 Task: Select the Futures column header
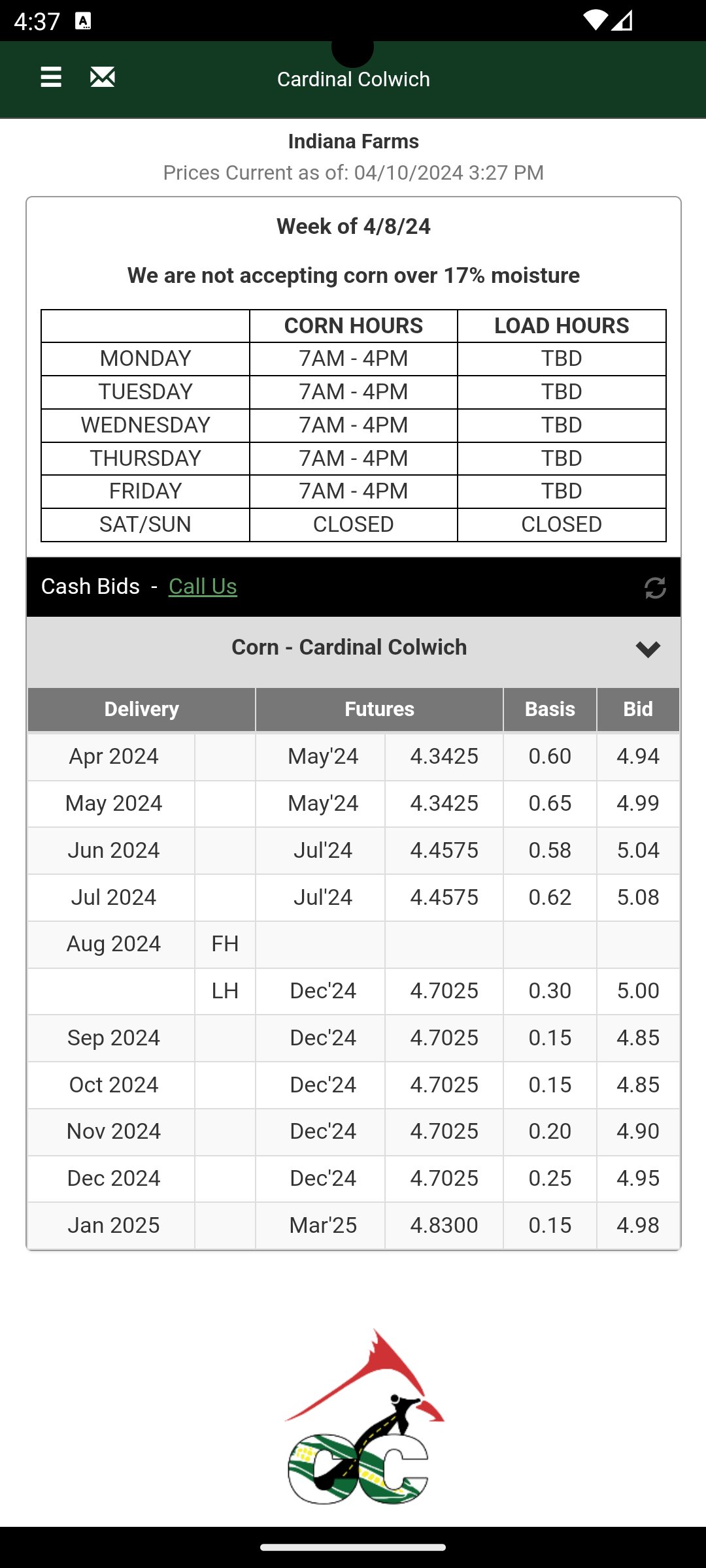pyautogui.click(x=379, y=709)
